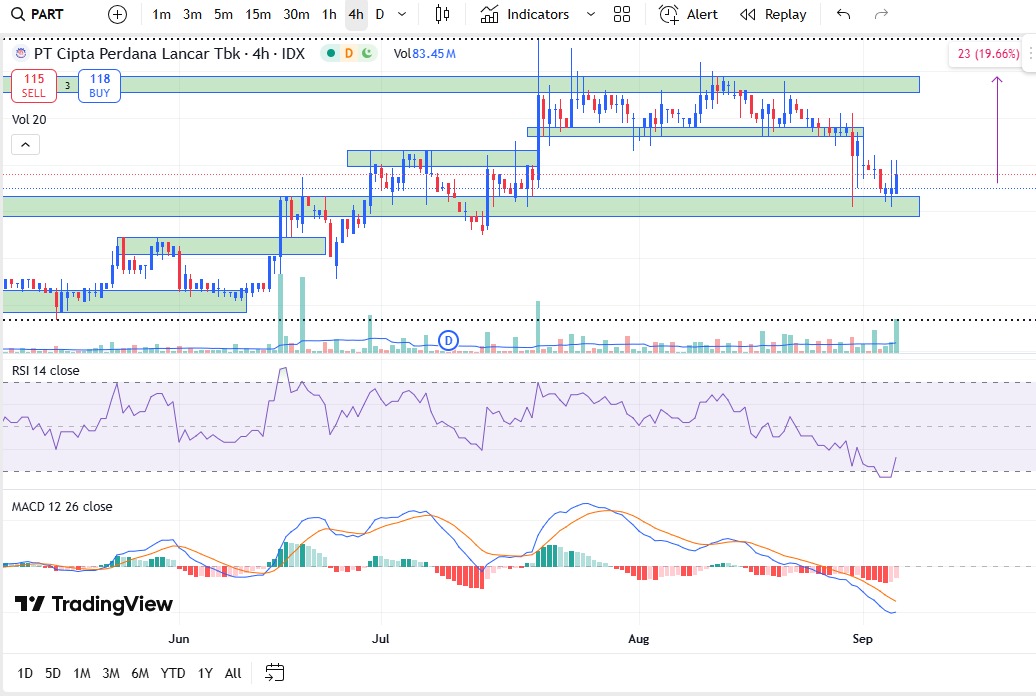Click the Jun label on the time axis
This screenshot has height=696, width=1036.
click(x=179, y=639)
